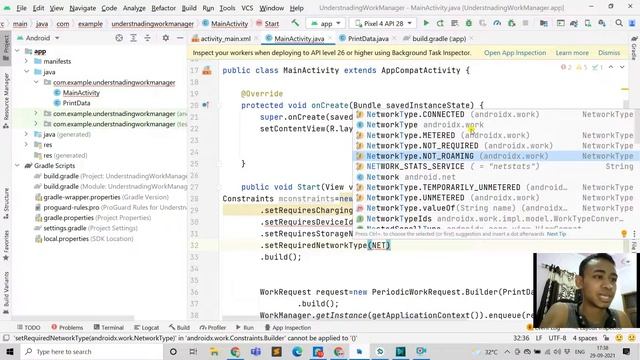Open the Problems tool window

(67, 327)
